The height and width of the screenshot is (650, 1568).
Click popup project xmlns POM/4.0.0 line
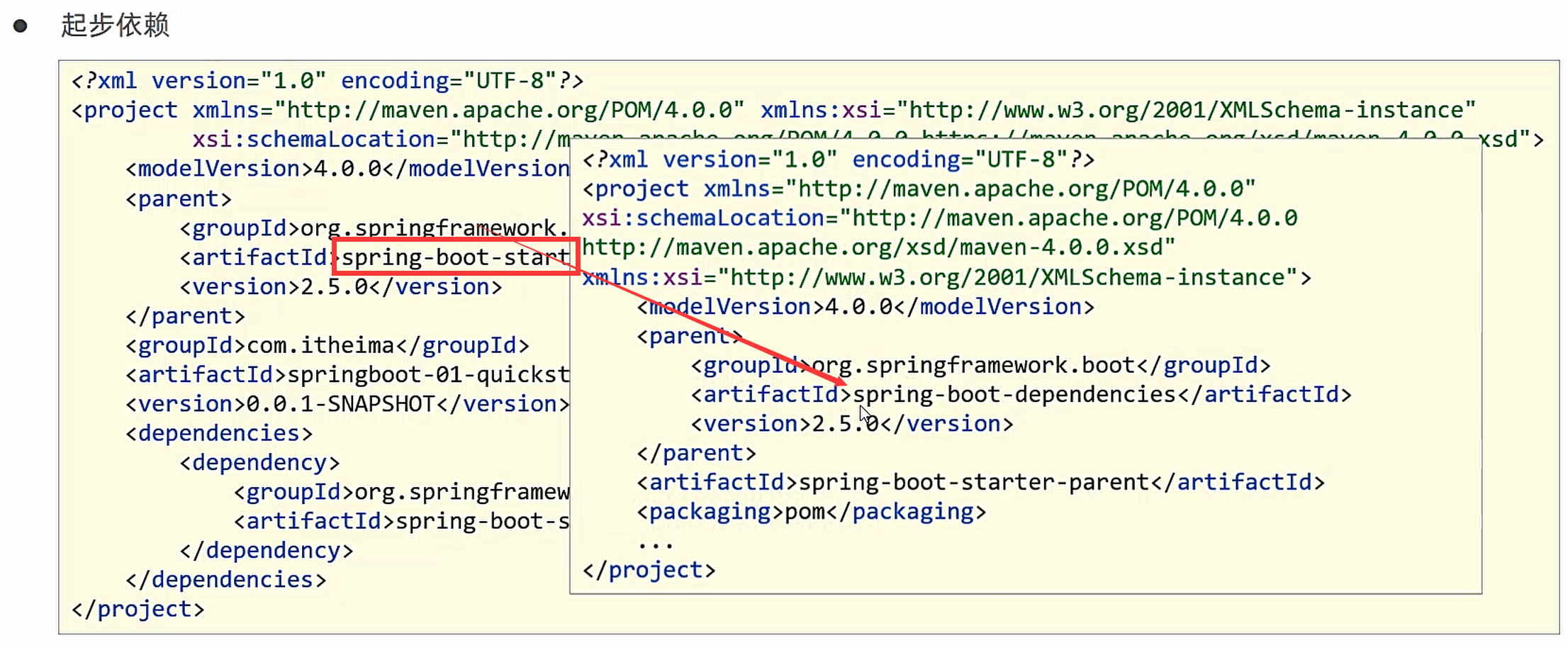pos(919,189)
